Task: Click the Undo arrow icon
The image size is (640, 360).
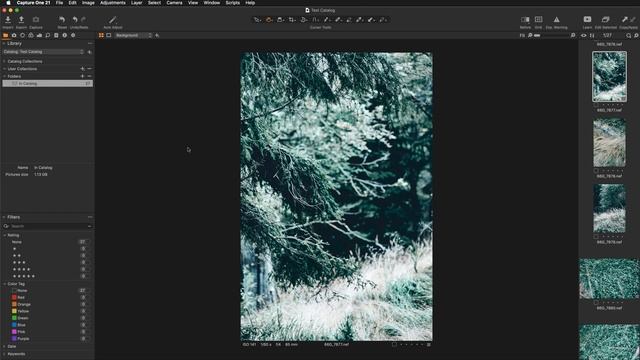Action: tap(75, 20)
